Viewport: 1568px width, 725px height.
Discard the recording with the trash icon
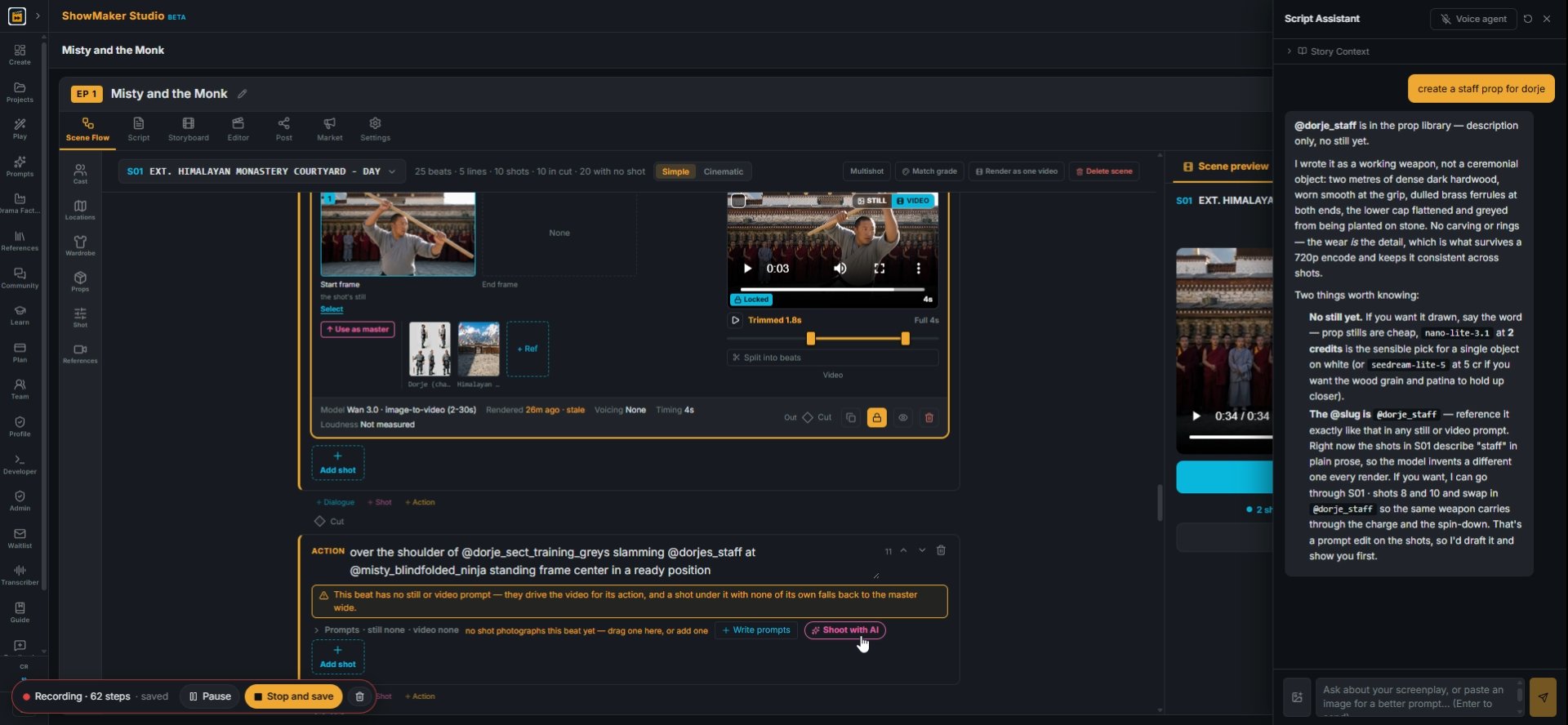[x=359, y=696]
